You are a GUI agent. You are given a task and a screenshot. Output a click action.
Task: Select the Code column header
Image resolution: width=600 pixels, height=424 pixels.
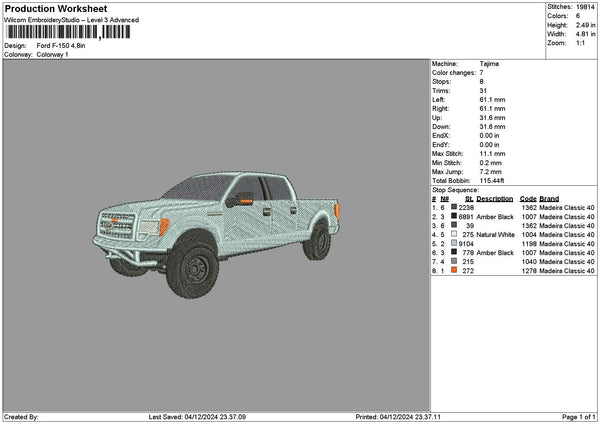point(528,199)
